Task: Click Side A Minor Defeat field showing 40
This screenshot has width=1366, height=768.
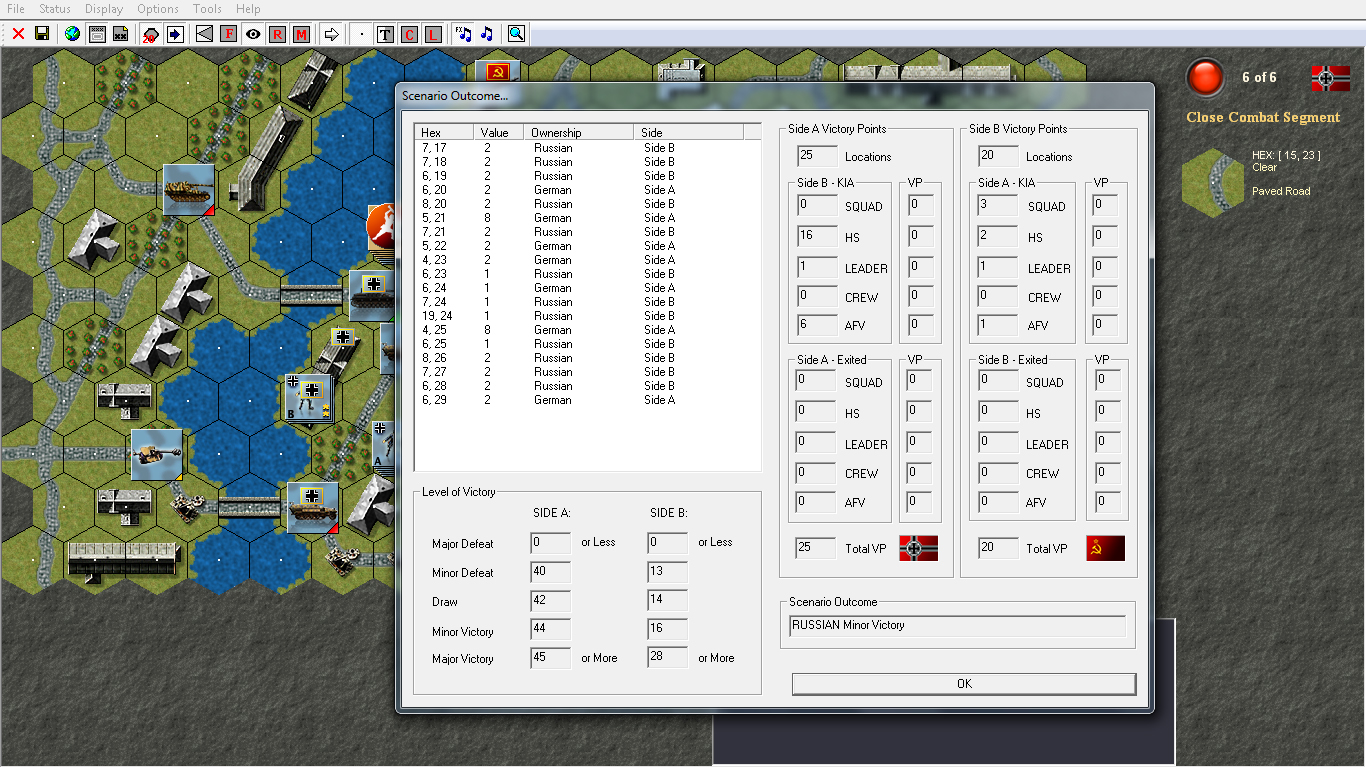Action: click(x=551, y=573)
